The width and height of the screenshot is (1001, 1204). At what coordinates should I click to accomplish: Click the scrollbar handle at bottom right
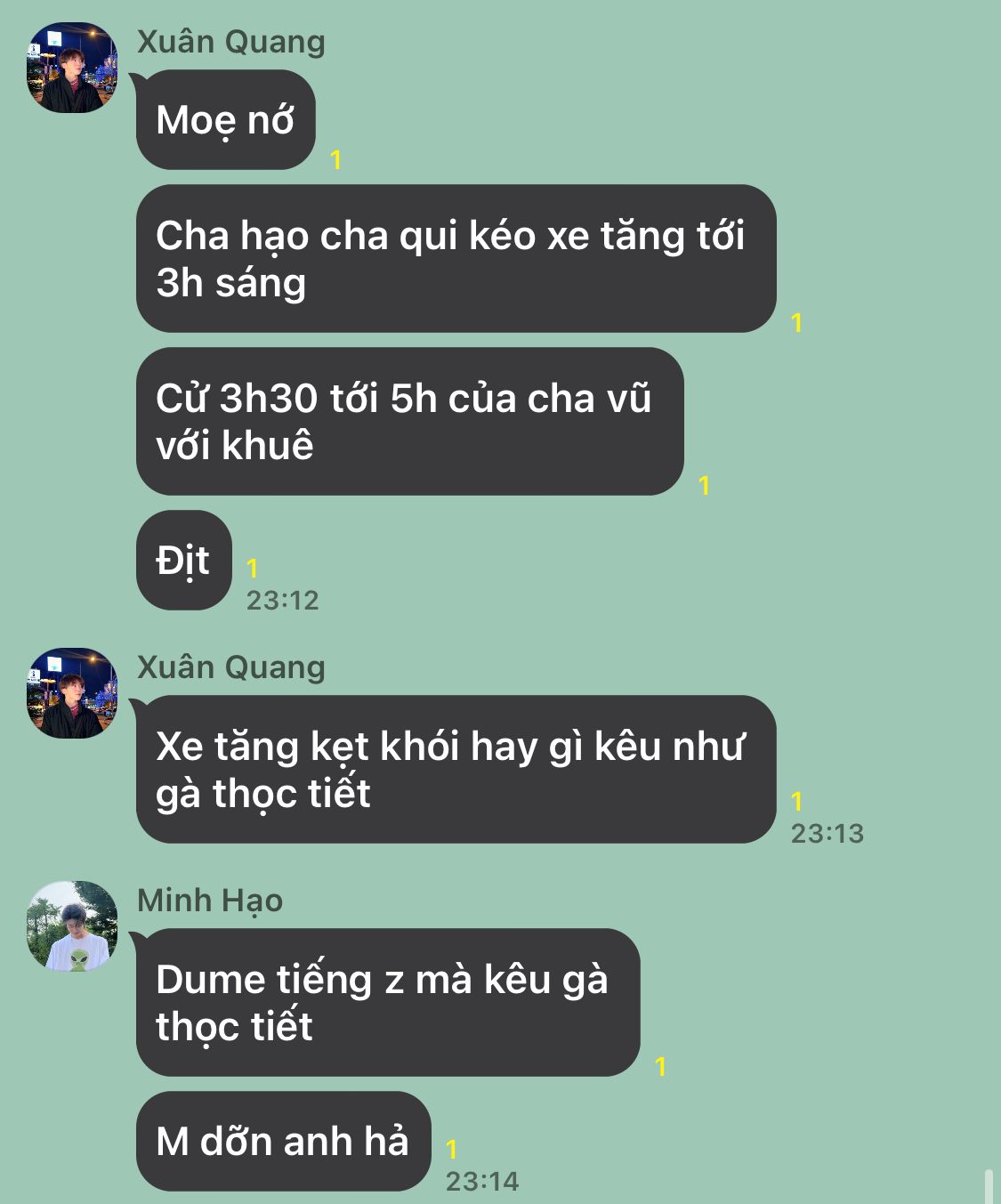pyautogui.click(x=989, y=1187)
